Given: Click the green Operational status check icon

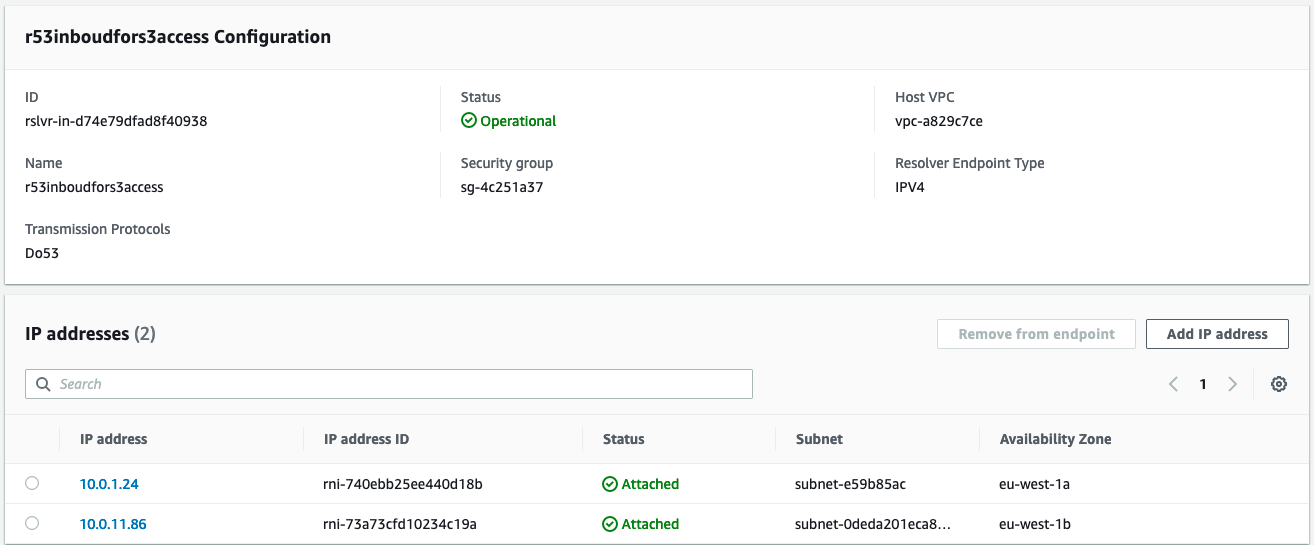Looking at the screenshot, I should point(468,121).
